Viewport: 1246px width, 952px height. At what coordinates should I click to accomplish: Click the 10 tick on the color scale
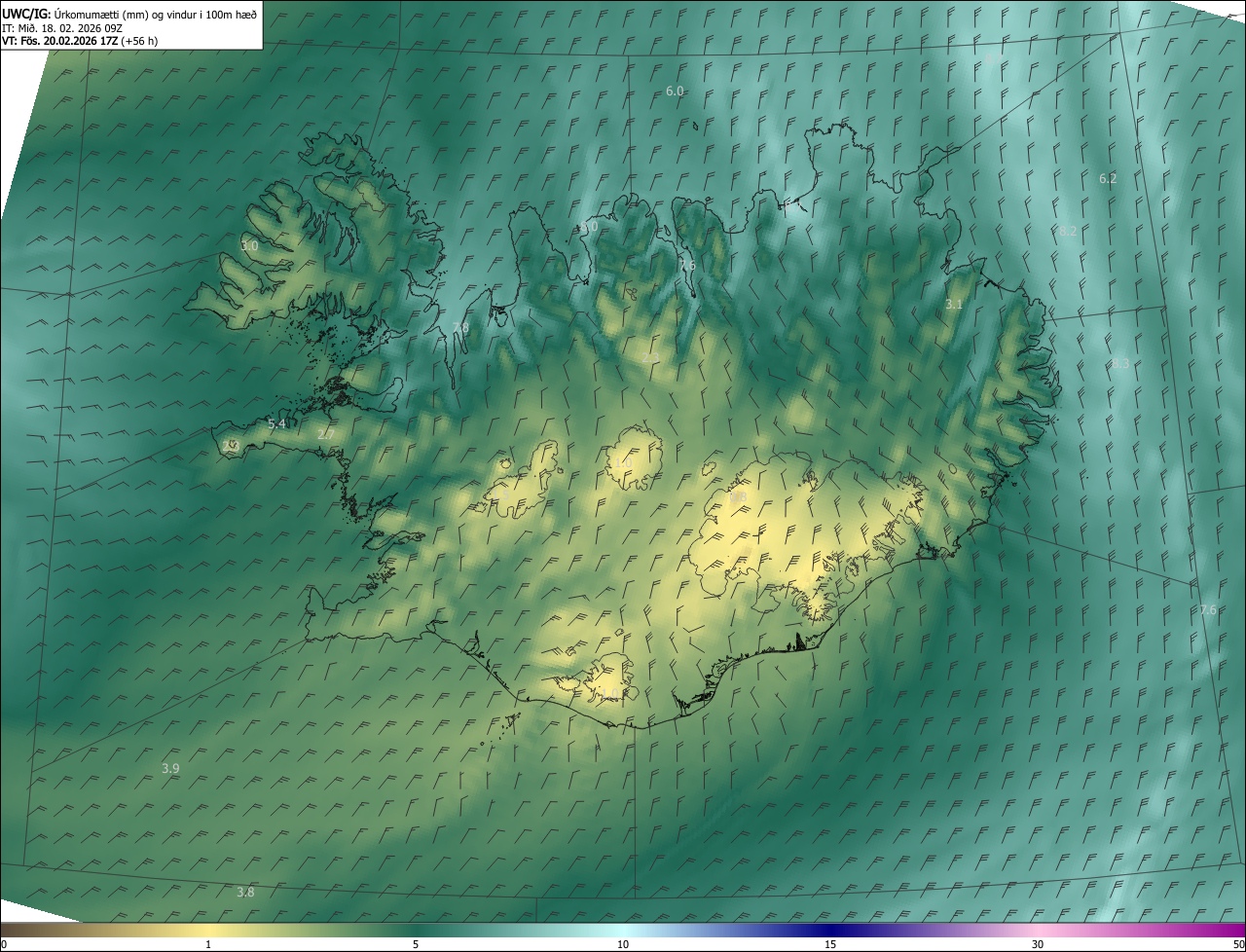pyautogui.click(x=623, y=945)
